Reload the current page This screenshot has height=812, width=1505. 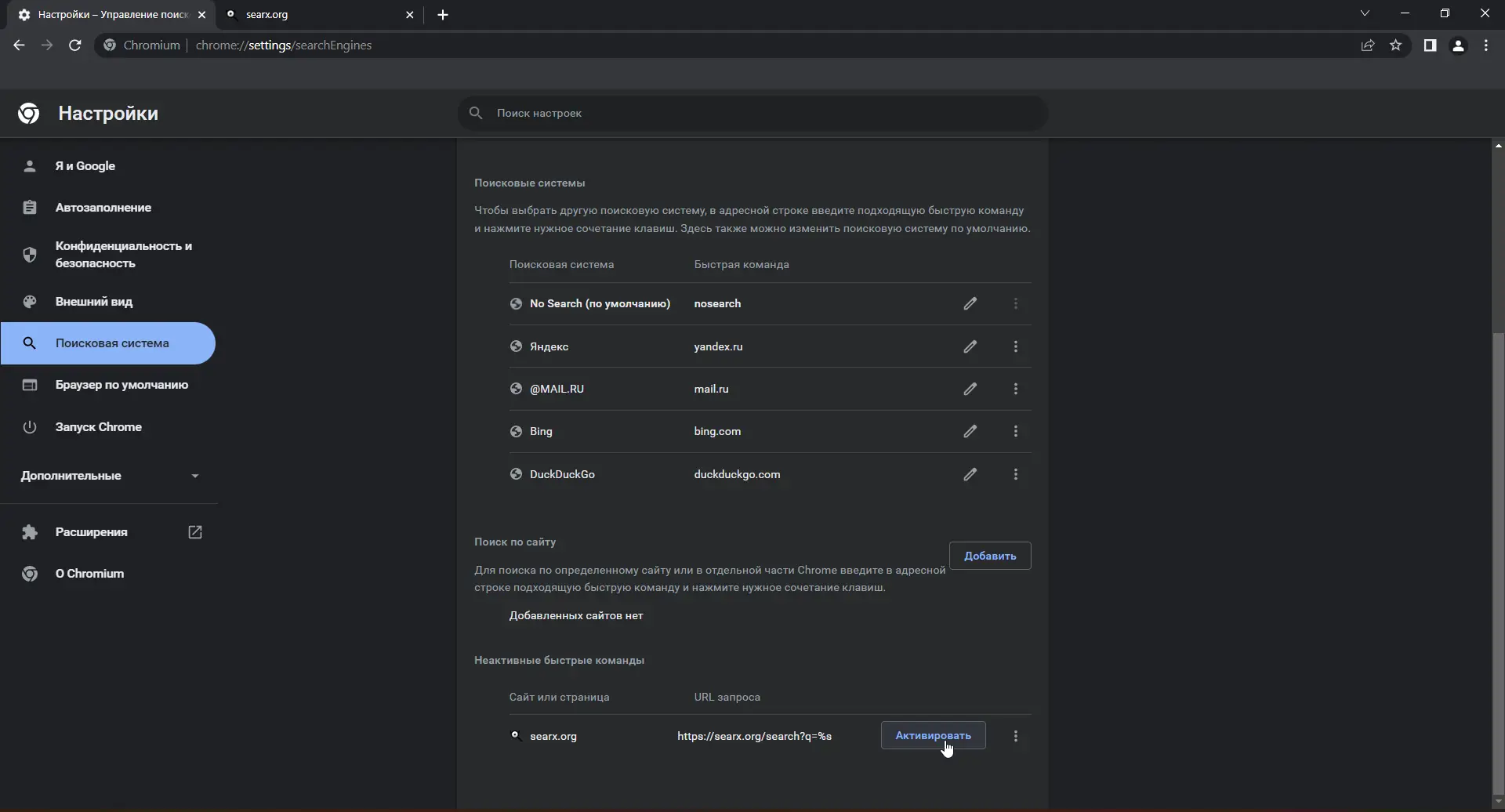(x=74, y=45)
